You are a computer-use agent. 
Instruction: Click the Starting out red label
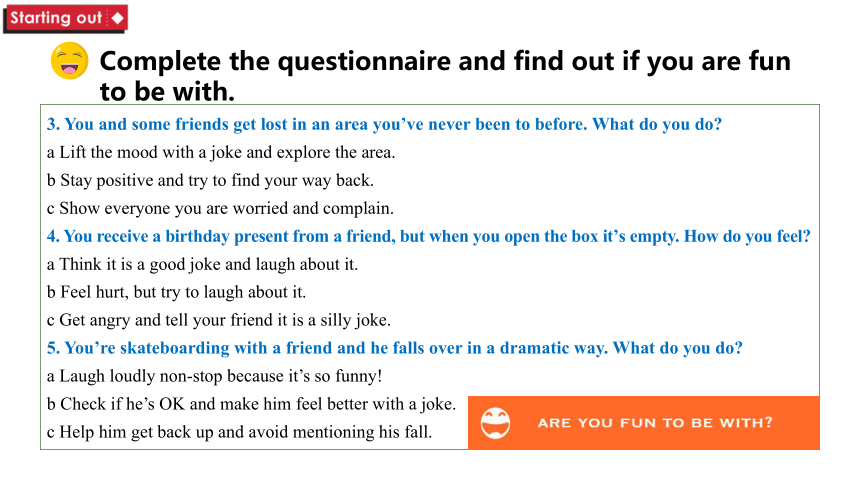(66, 19)
